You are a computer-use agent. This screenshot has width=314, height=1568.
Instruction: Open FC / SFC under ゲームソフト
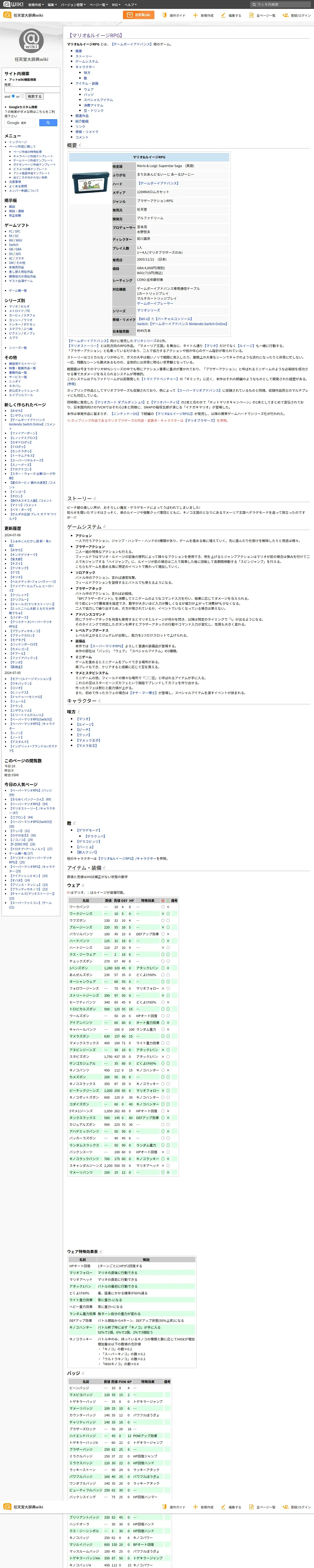tap(15, 231)
